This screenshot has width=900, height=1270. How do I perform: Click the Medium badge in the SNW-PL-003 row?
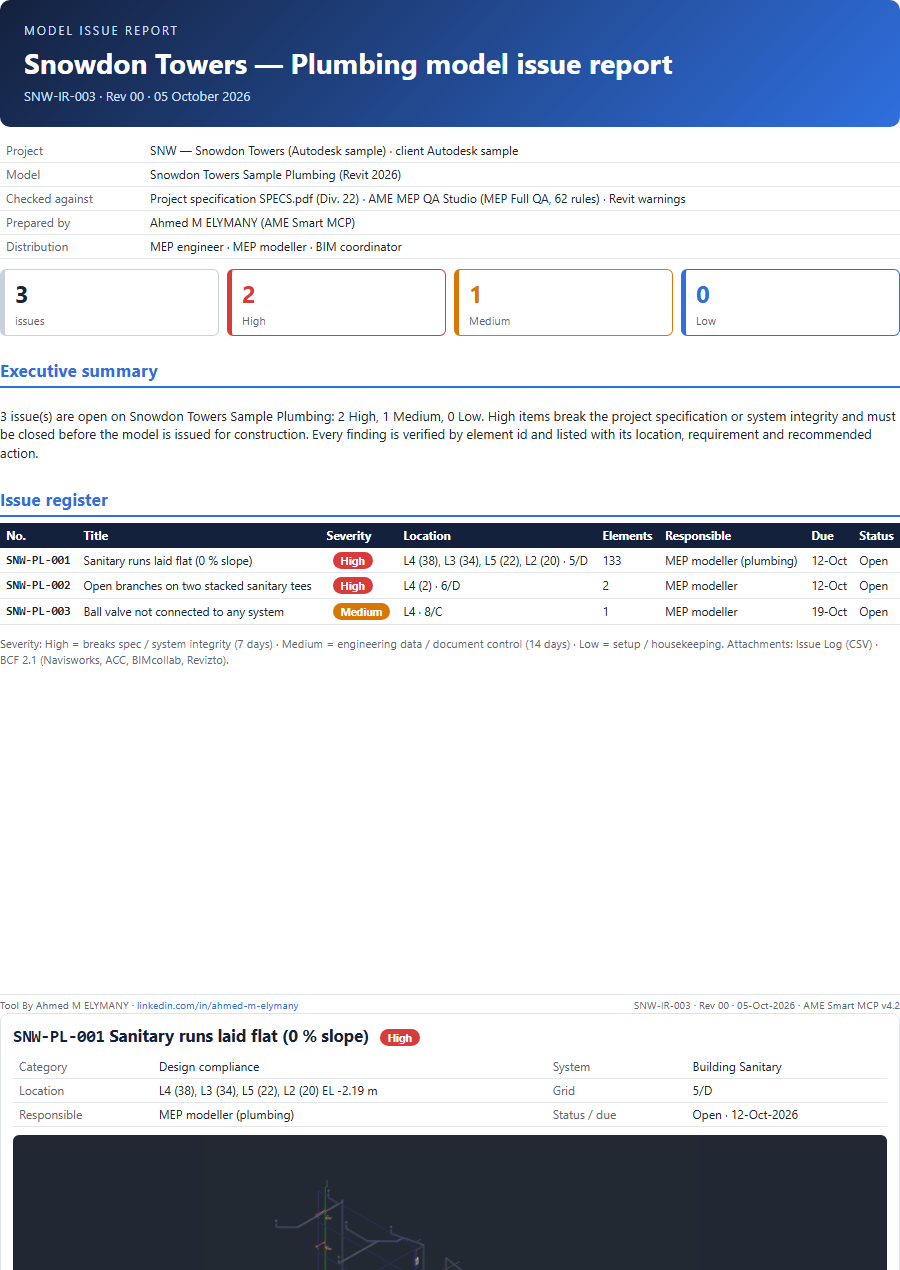360,612
